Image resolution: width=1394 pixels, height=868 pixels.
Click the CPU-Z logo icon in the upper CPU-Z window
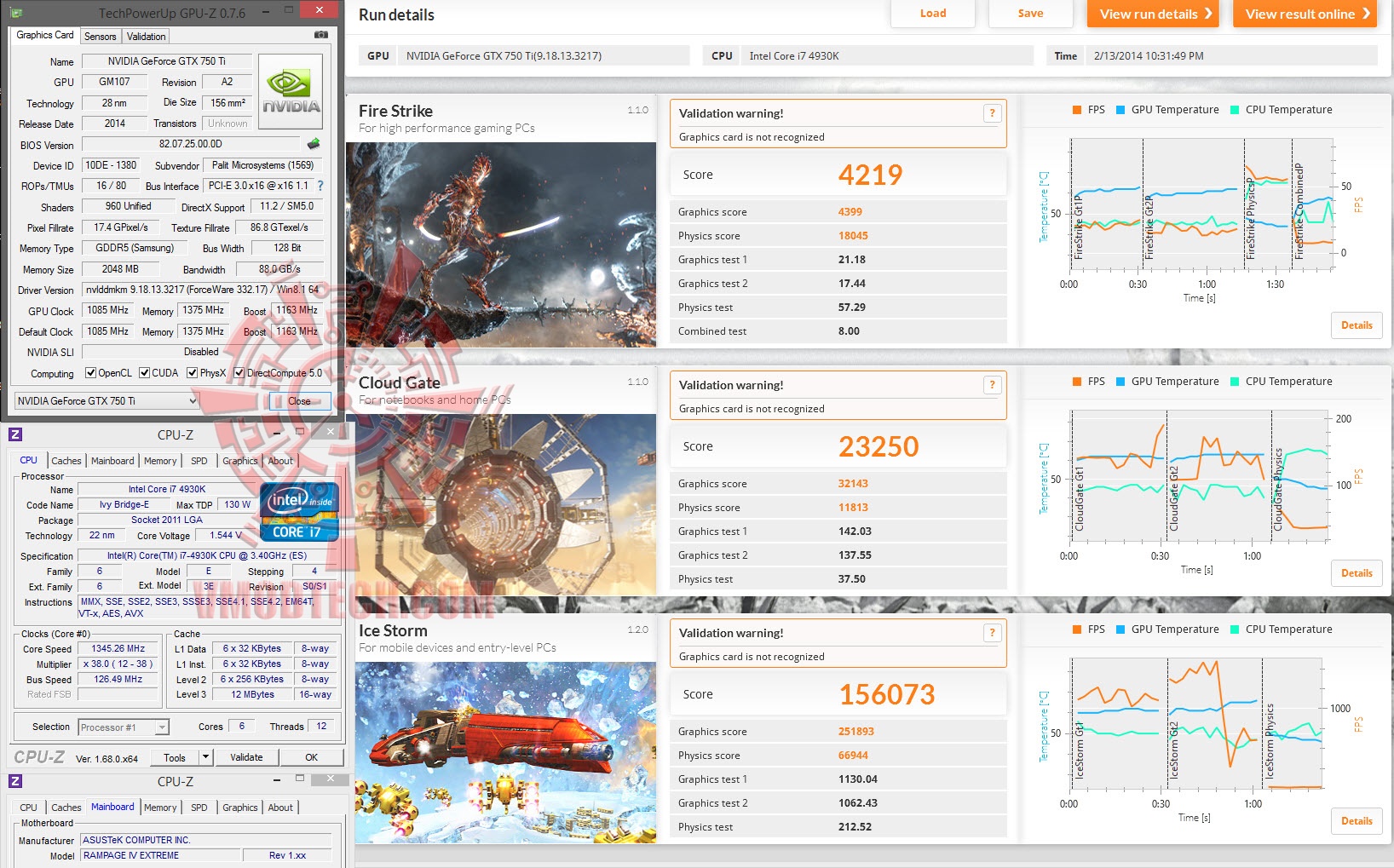click(x=15, y=434)
